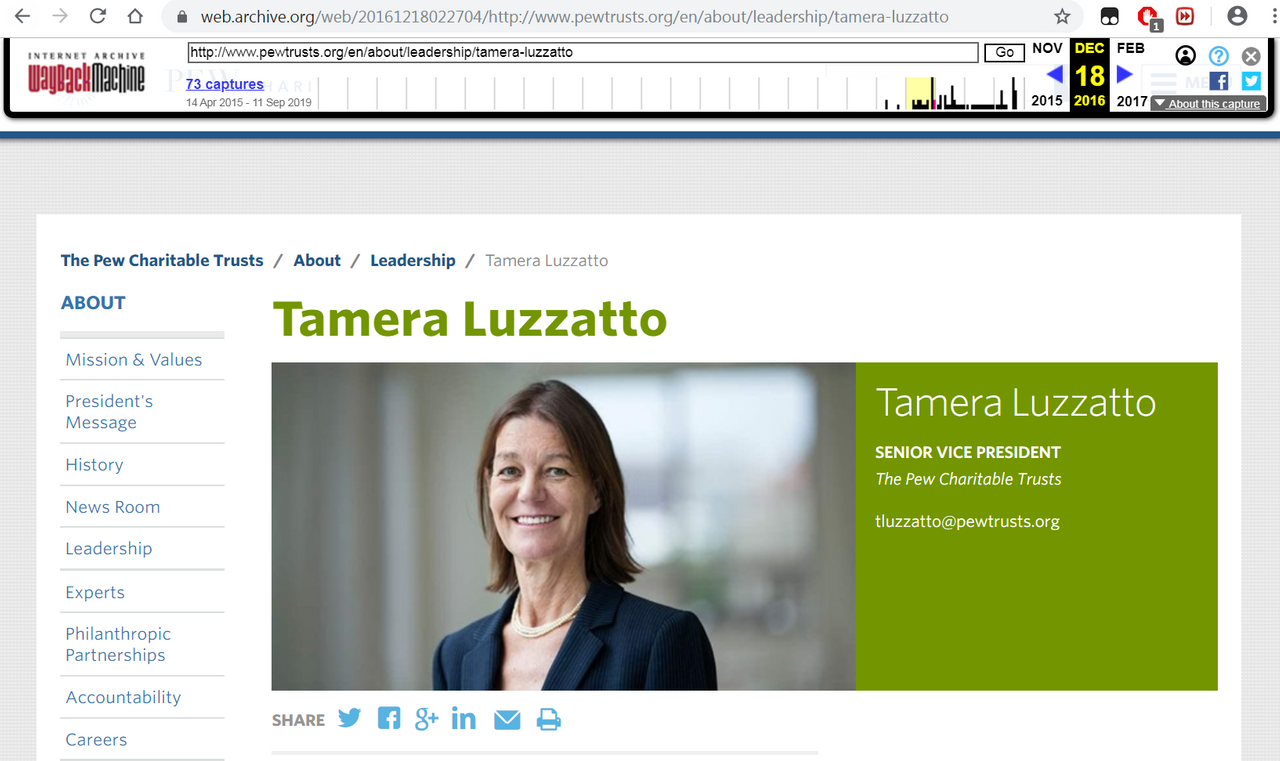Click Tamera Luzzatto's portrait photo
1280x761 pixels.
click(x=563, y=526)
